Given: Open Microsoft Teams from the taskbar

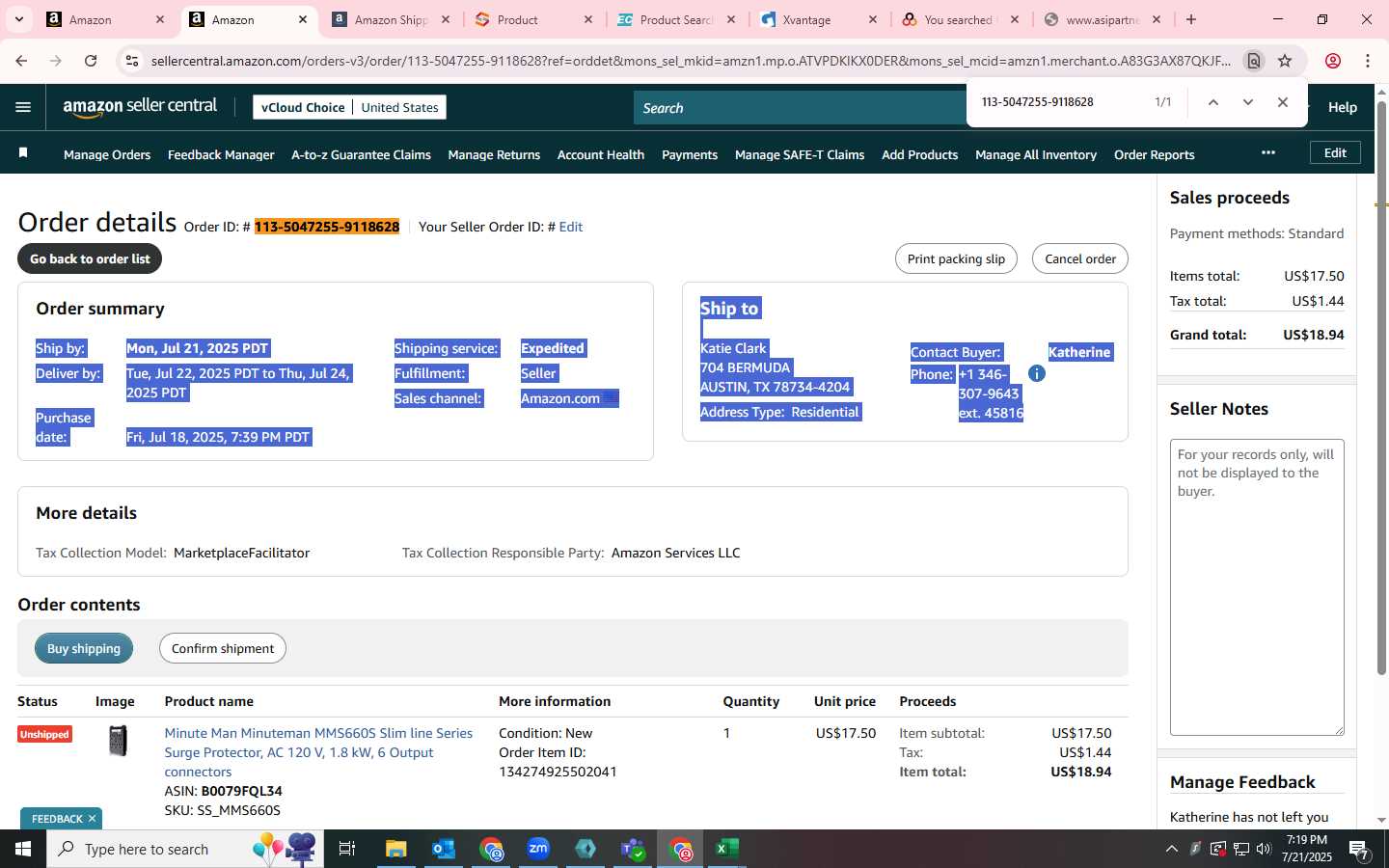Looking at the screenshot, I should pyautogui.click(x=633, y=849).
